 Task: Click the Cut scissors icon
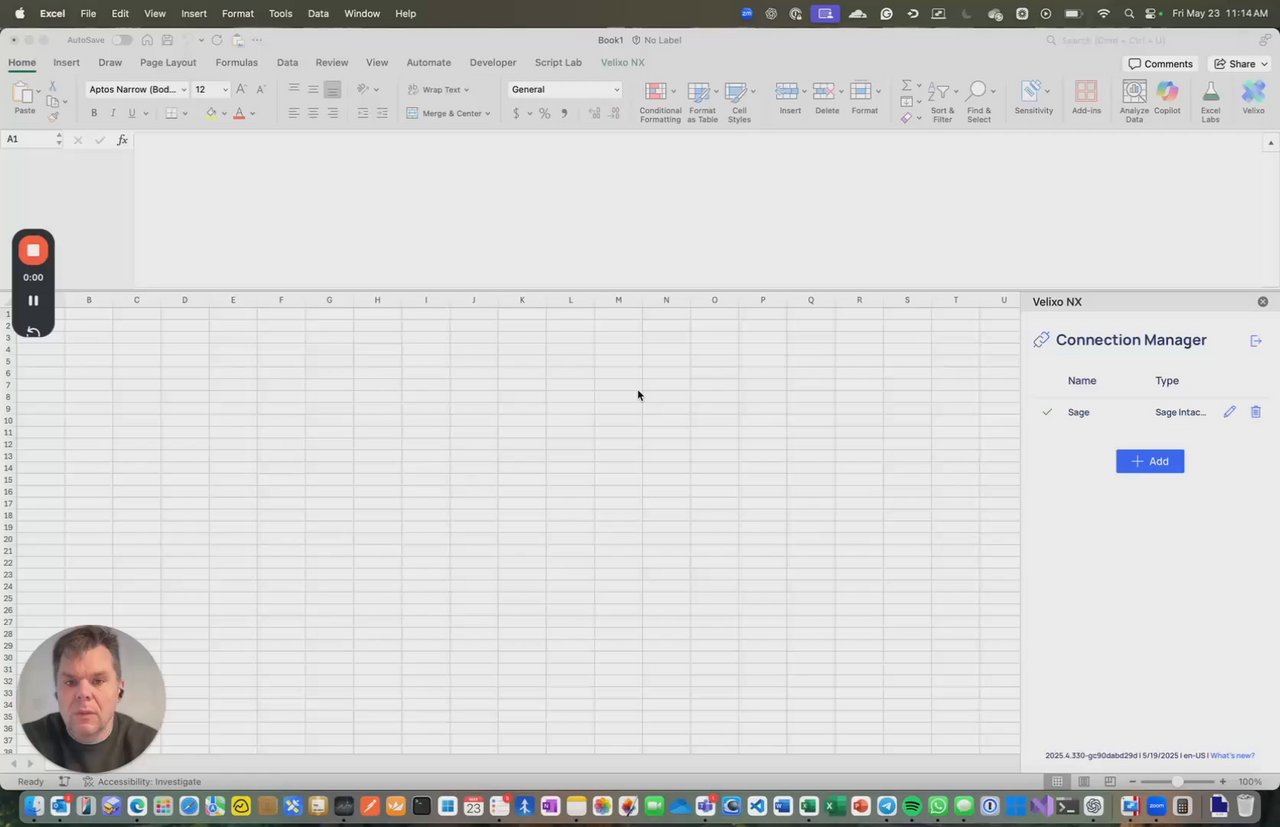[x=52, y=88]
